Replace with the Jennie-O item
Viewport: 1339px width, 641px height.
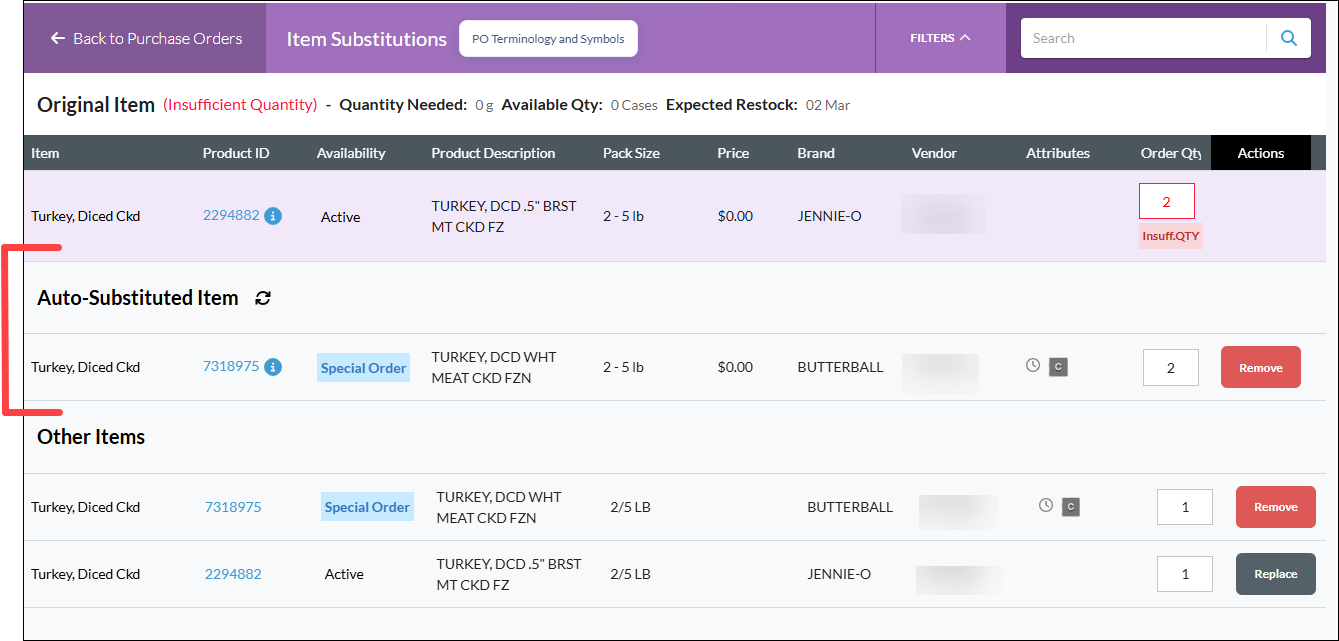pyautogui.click(x=1275, y=574)
